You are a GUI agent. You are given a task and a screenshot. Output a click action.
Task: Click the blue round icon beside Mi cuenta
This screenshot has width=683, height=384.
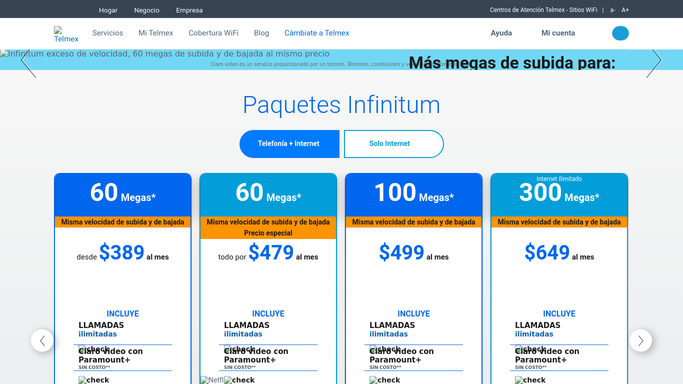(620, 33)
